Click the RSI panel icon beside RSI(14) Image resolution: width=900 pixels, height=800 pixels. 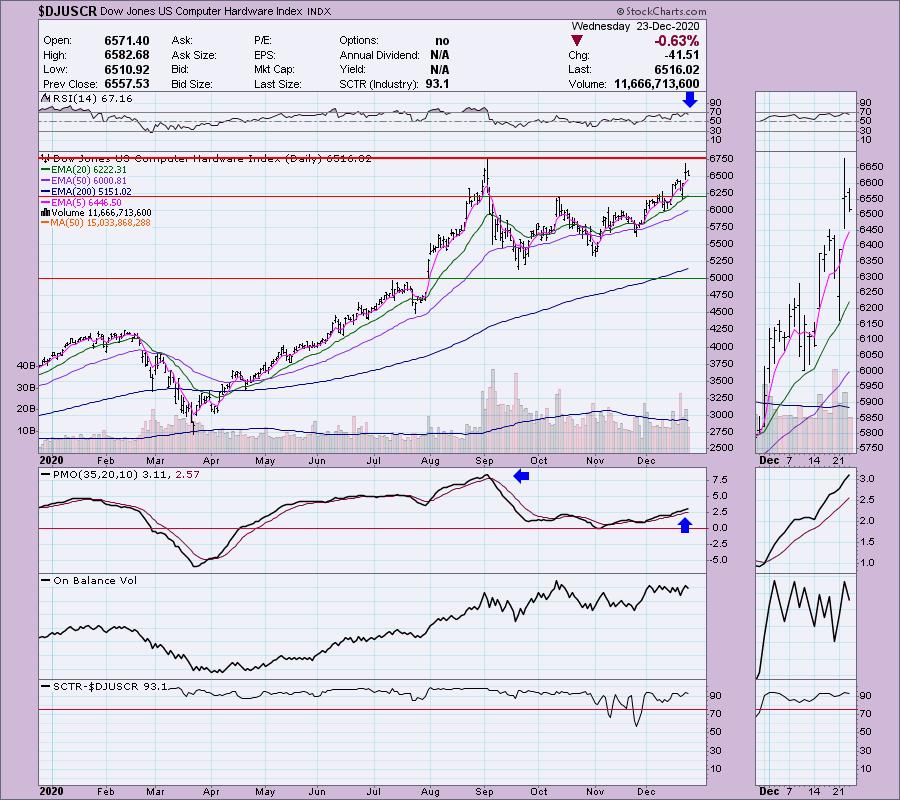(x=46, y=98)
